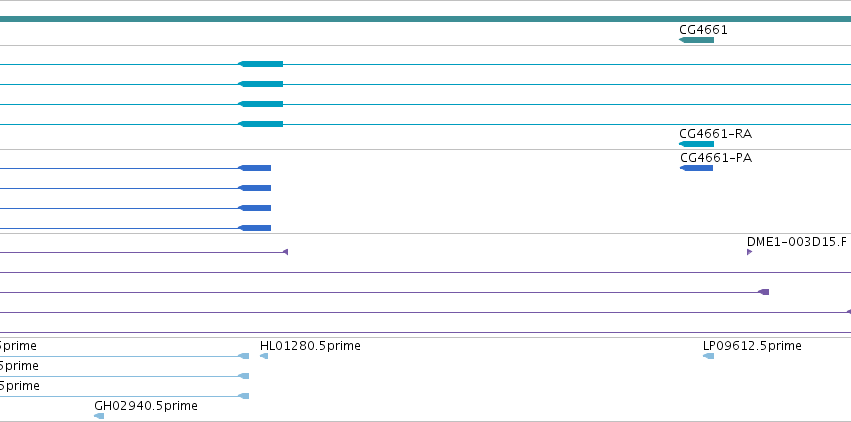851x422 pixels.
Task: Click light-blue EST block left of HL01280.5prime arrow
Action: tap(244, 356)
